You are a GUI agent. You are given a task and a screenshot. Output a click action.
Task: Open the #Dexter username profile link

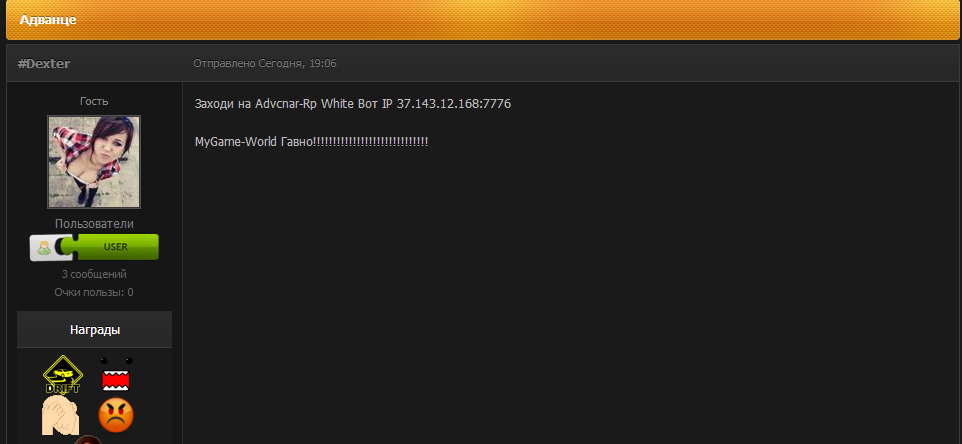[44, 64]
